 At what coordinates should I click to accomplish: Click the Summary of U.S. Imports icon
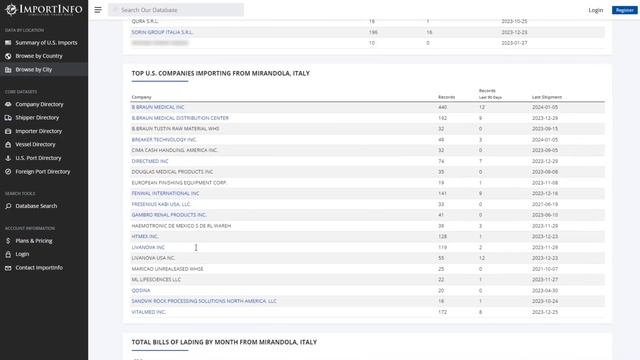pos(8,42)
